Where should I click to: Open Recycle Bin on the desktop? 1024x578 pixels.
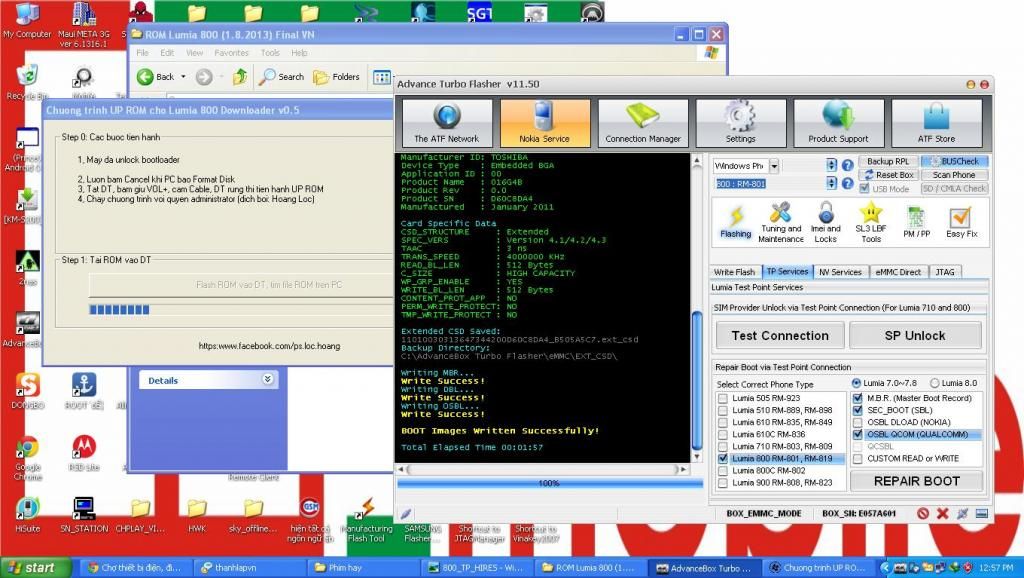[27, 83]
